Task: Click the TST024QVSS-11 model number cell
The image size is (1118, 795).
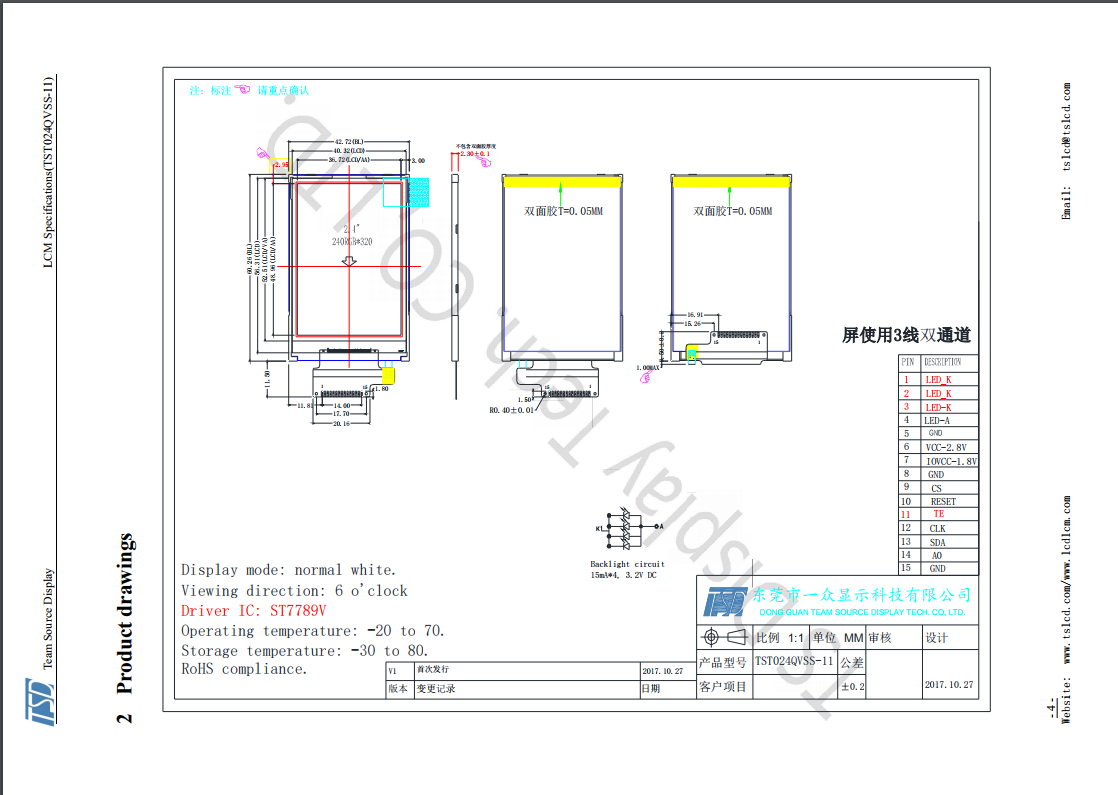Action: [793, 661]
